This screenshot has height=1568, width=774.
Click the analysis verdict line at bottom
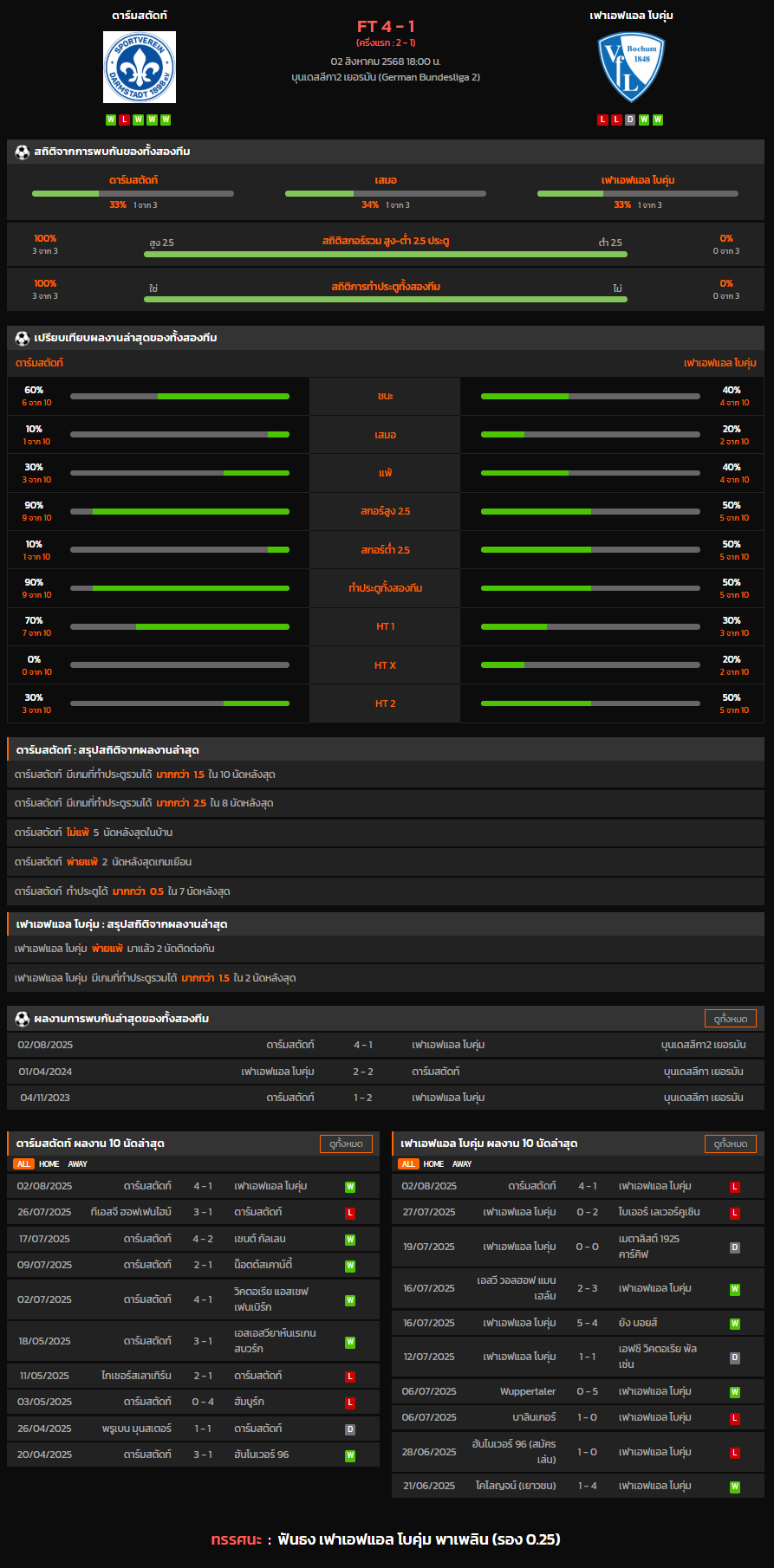click(x=386, y=1539)
